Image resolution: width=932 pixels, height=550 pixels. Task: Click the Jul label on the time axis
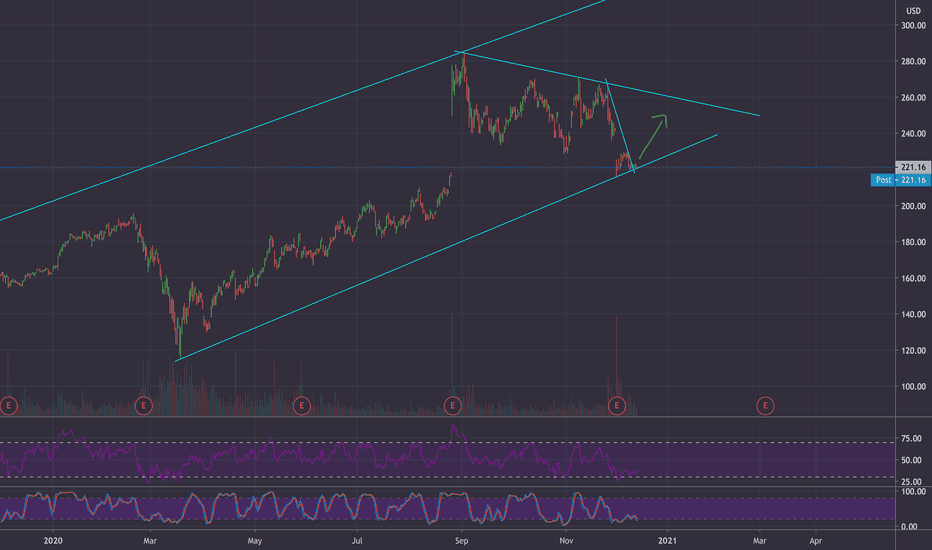[x=357, y=540]
